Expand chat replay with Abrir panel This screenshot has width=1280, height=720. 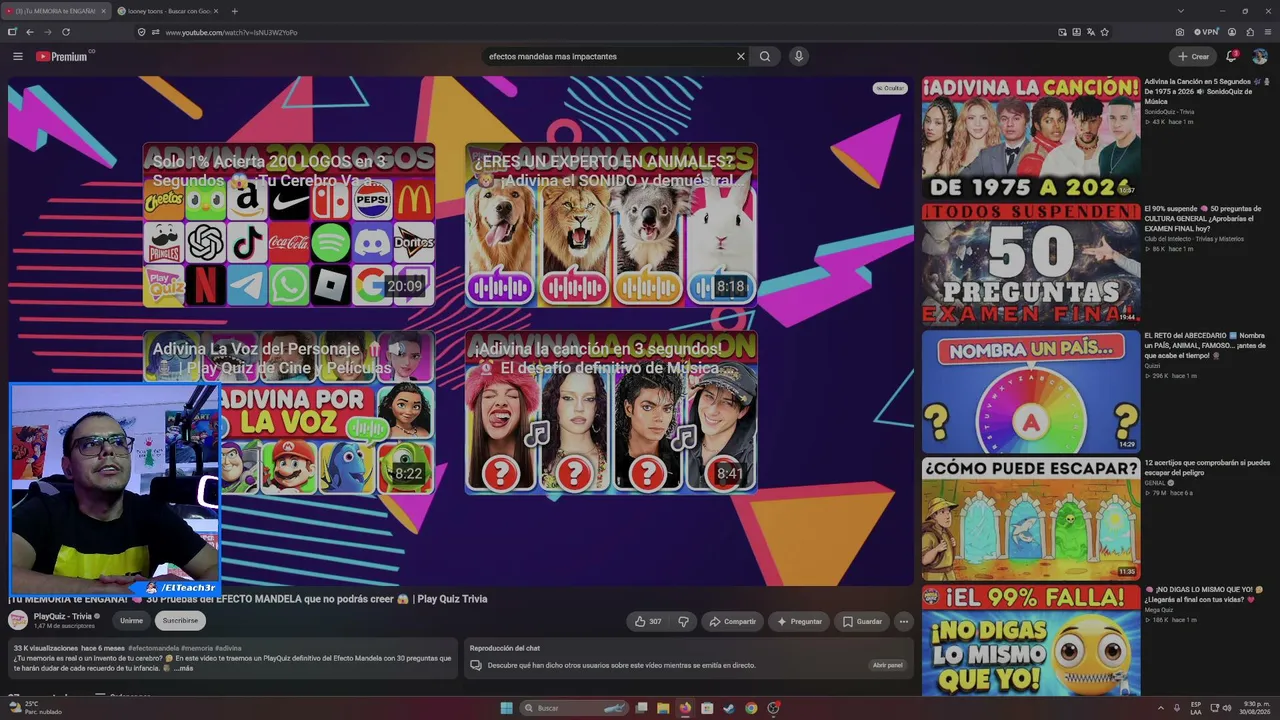887,665
